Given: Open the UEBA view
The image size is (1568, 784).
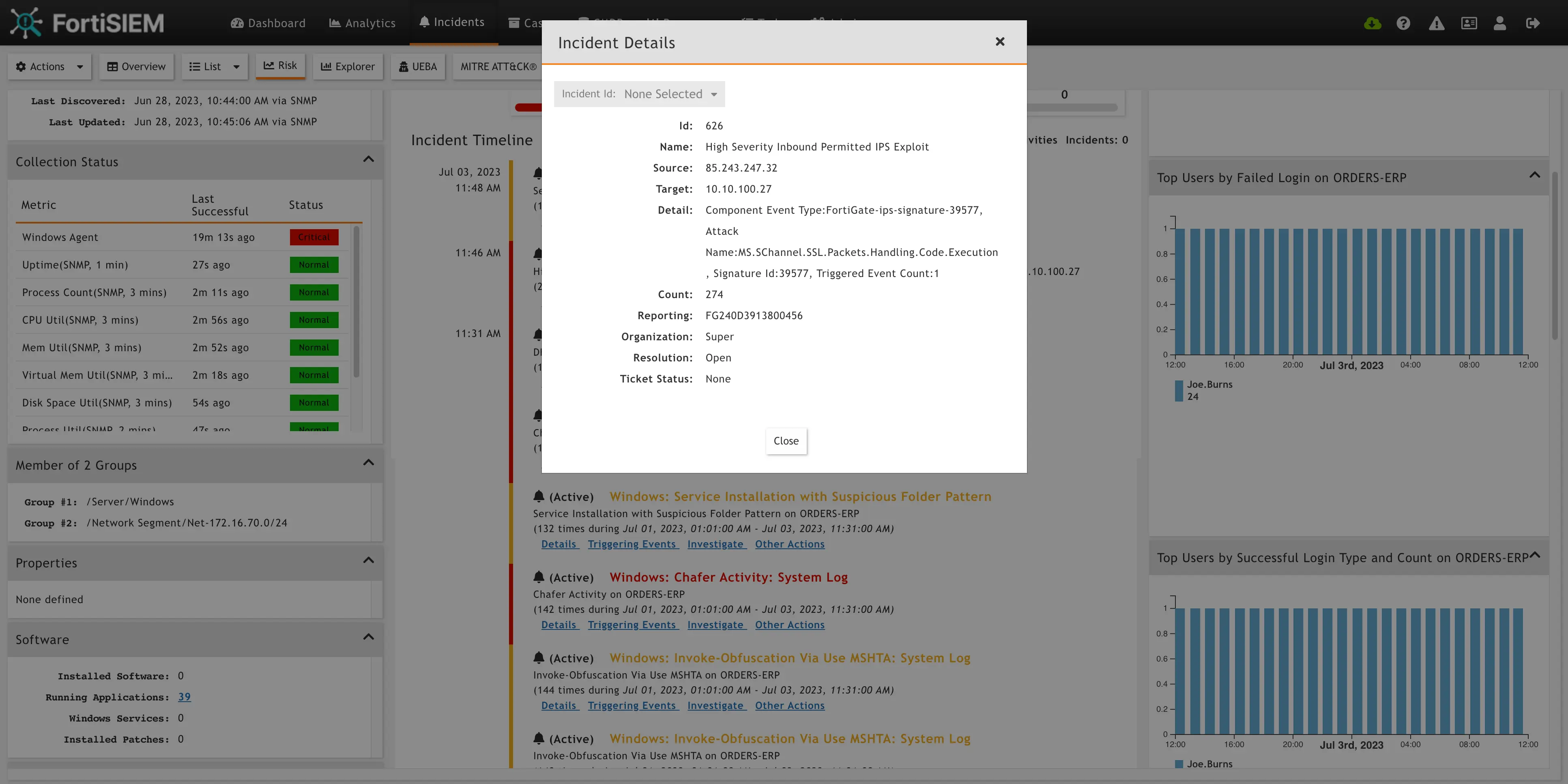Looking at the screenshot, I should [x=418, y=67].
